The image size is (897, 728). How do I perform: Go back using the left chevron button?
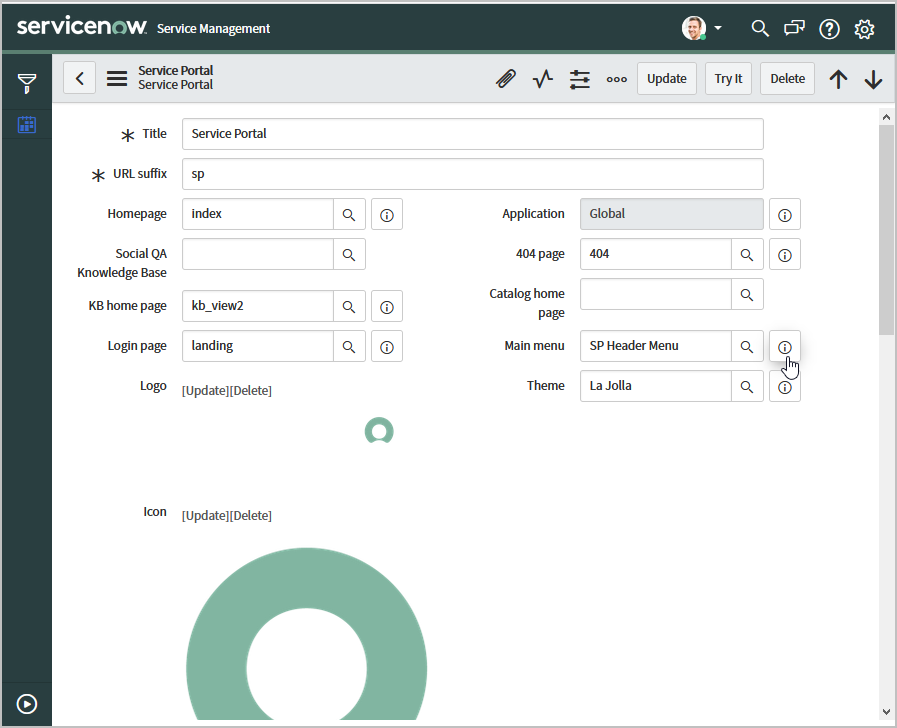coord(80,79)
